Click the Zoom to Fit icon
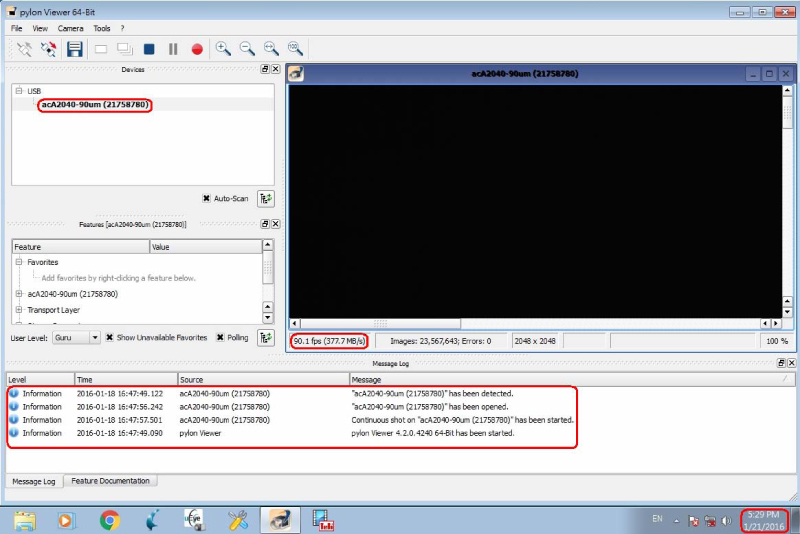Screen dimensions: 800x534 click(271, 48)
